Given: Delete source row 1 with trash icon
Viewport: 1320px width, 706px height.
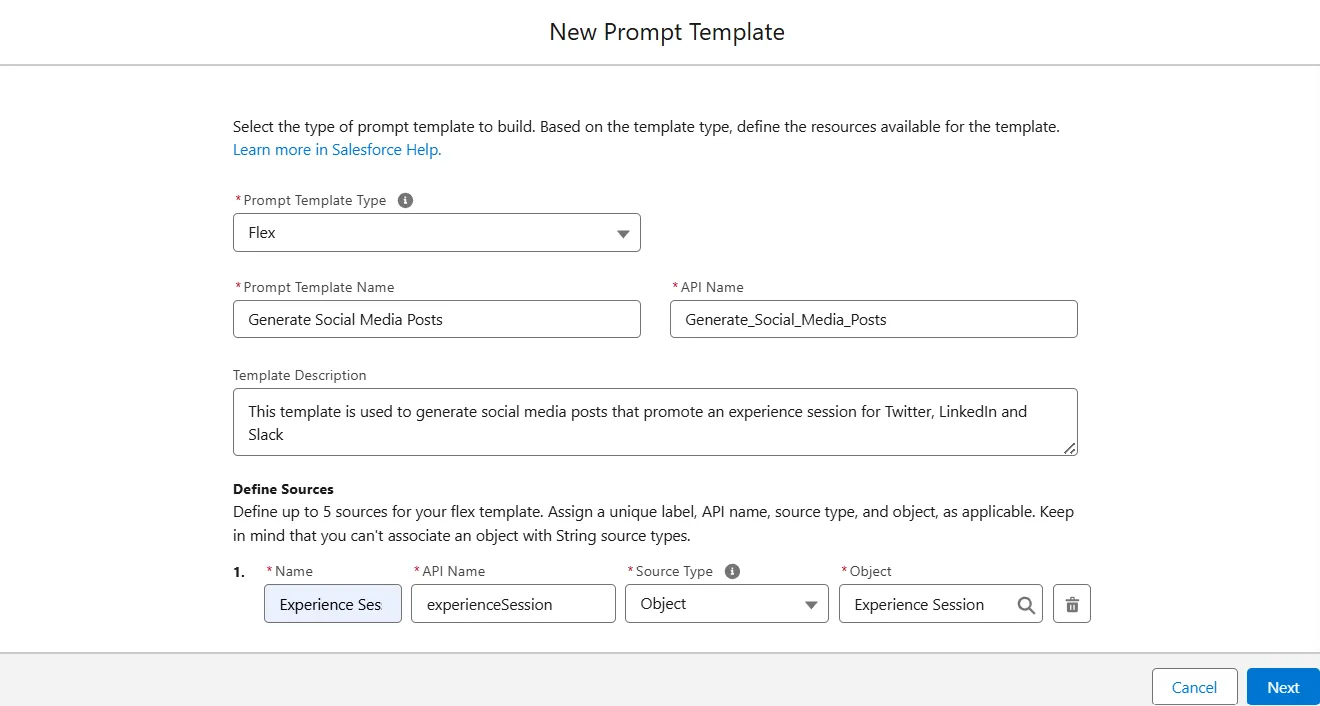Looking at the screenshot, I should click(1072, 604).
